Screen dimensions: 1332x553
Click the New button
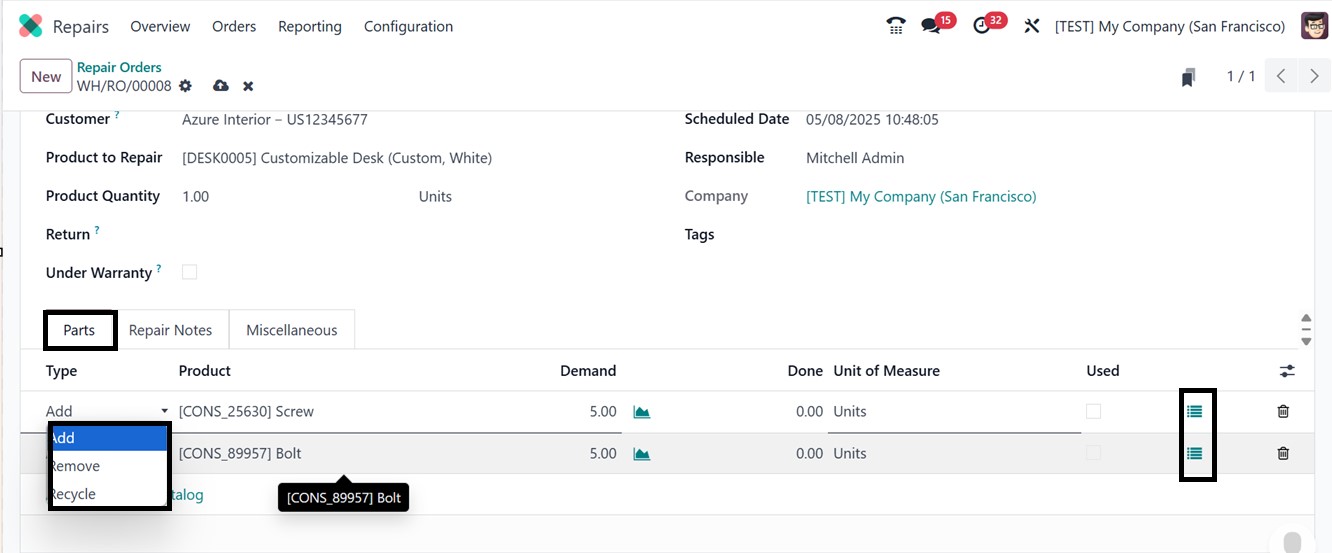tap(46, 77)
